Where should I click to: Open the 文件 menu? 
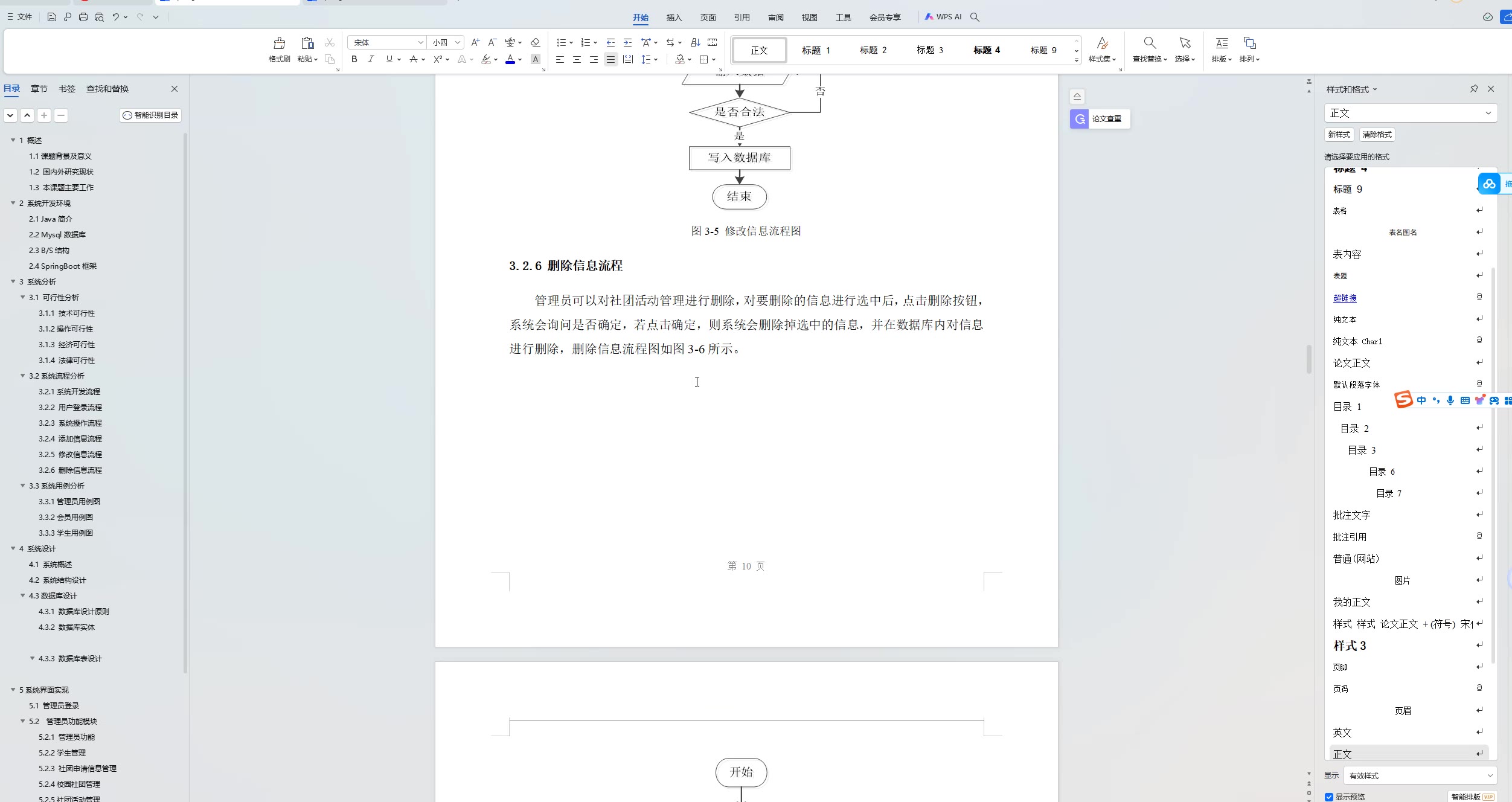[x=19, y=17]
